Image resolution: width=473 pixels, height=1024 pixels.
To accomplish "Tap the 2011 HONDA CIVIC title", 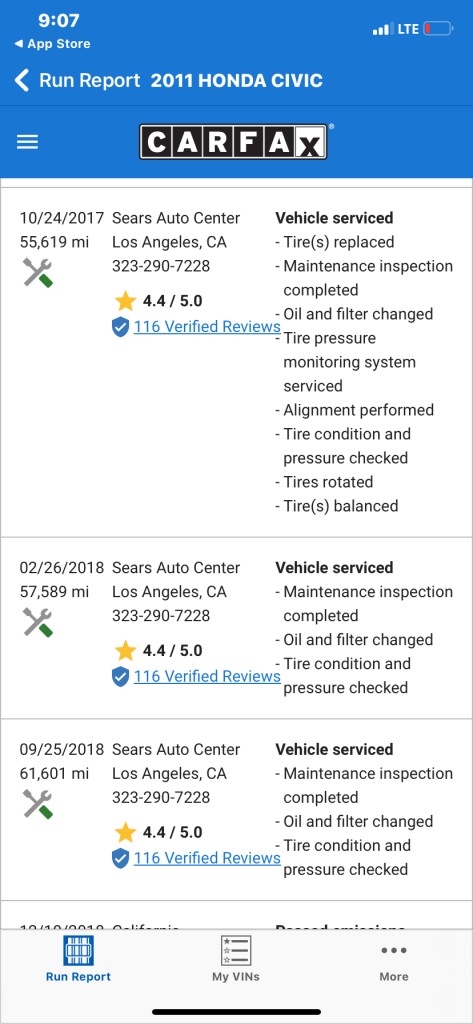I will click(236, 81).
